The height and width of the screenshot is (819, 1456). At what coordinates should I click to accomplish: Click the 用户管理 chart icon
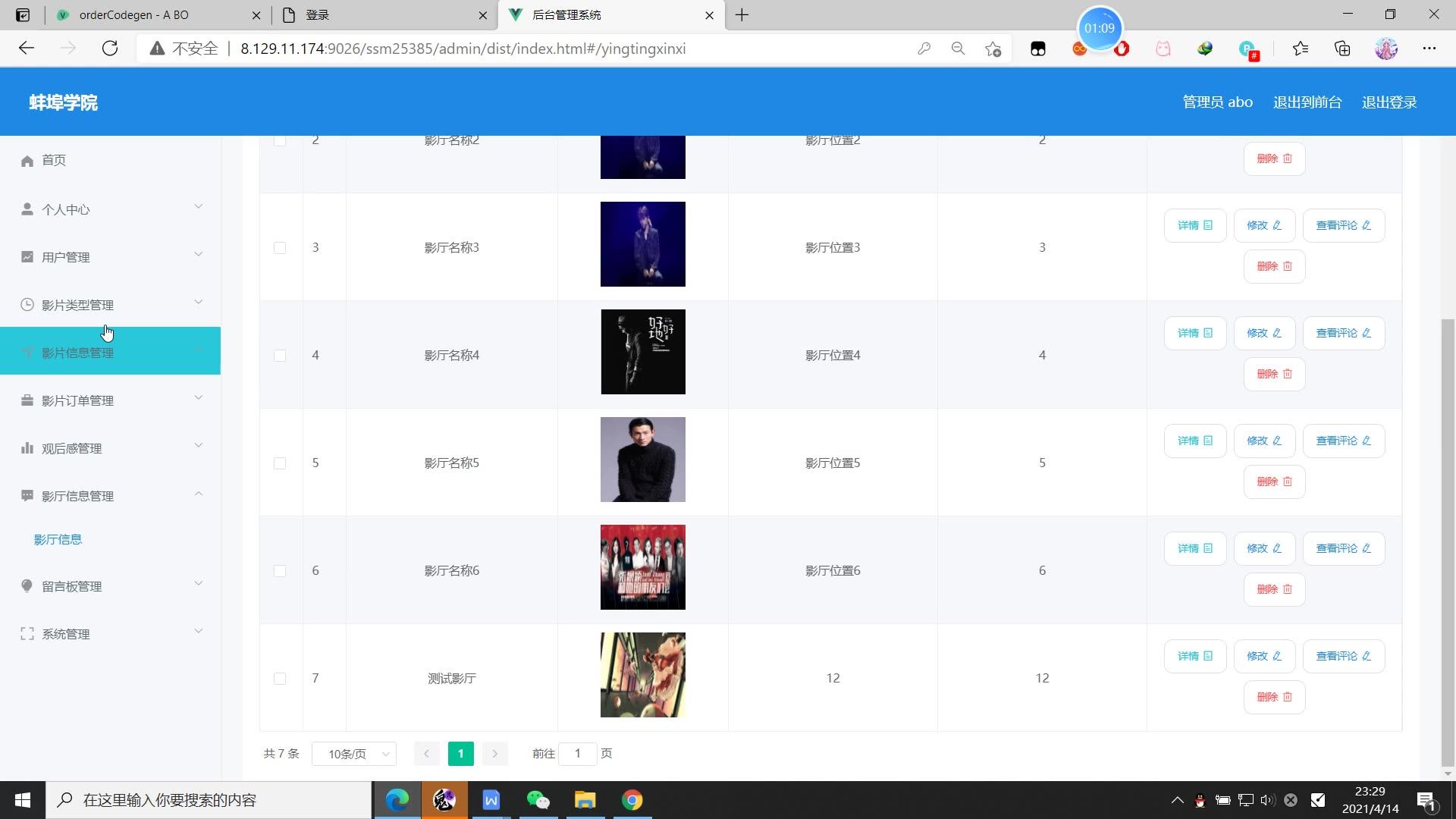tap(27, 257)
